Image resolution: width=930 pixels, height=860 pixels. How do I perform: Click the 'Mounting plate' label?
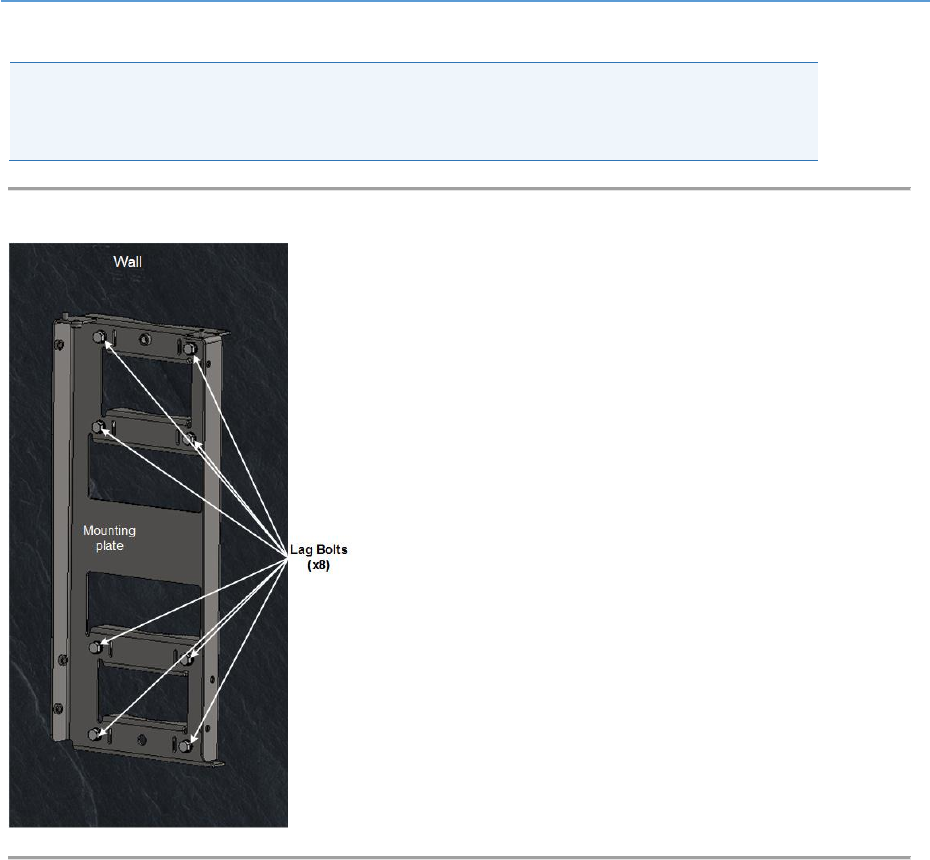coord(109,538)
